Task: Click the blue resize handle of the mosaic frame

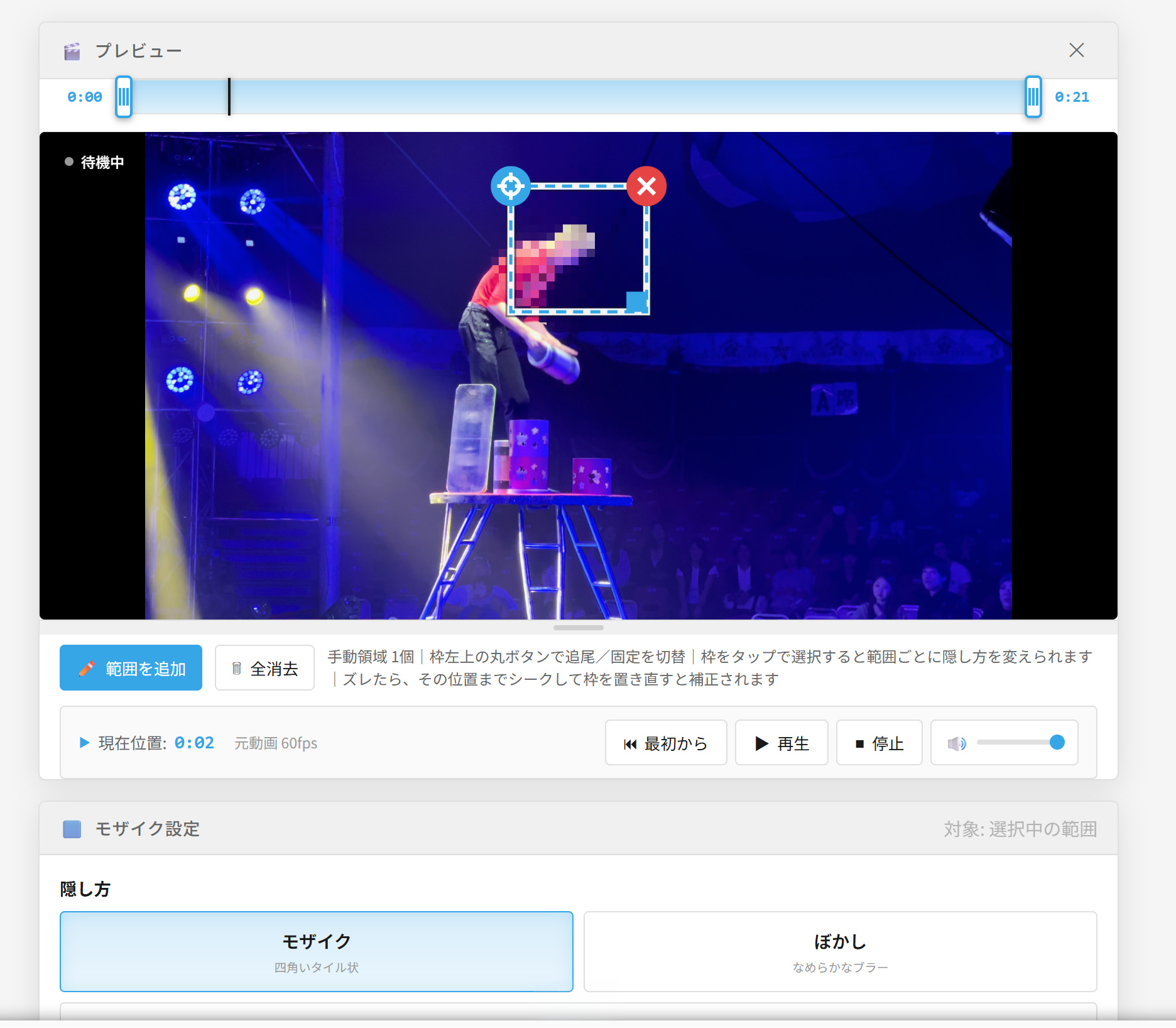Action: (x=636, y=302)
